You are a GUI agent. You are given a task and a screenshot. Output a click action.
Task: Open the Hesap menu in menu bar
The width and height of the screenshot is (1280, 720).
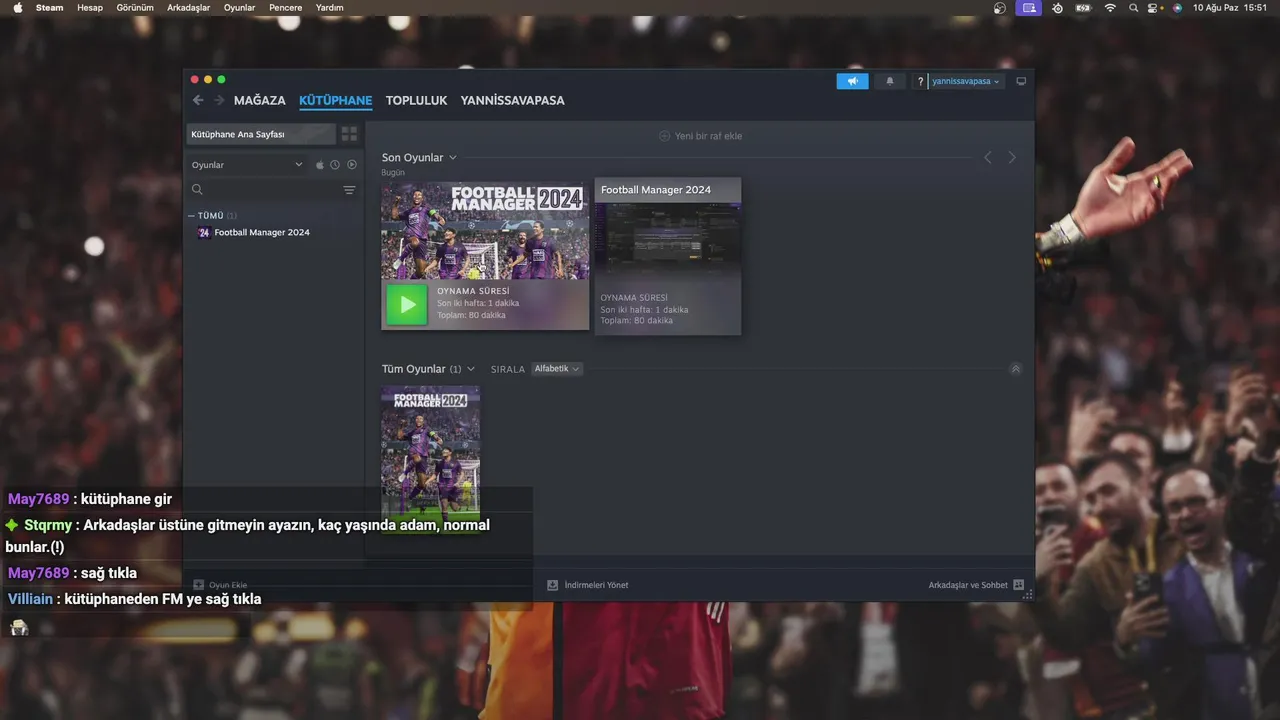[x=90, y=8]
